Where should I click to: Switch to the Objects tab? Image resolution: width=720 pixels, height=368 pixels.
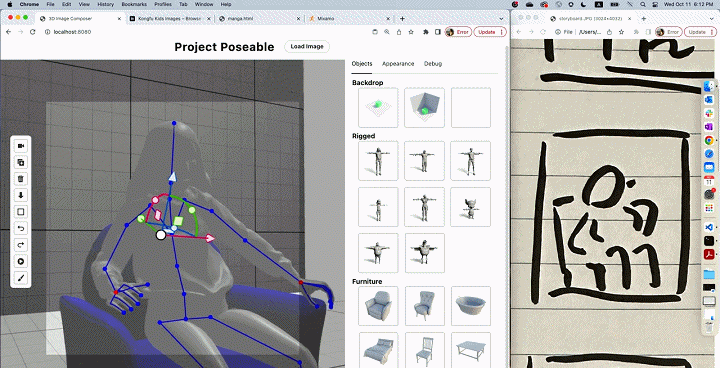click(362, 64)
